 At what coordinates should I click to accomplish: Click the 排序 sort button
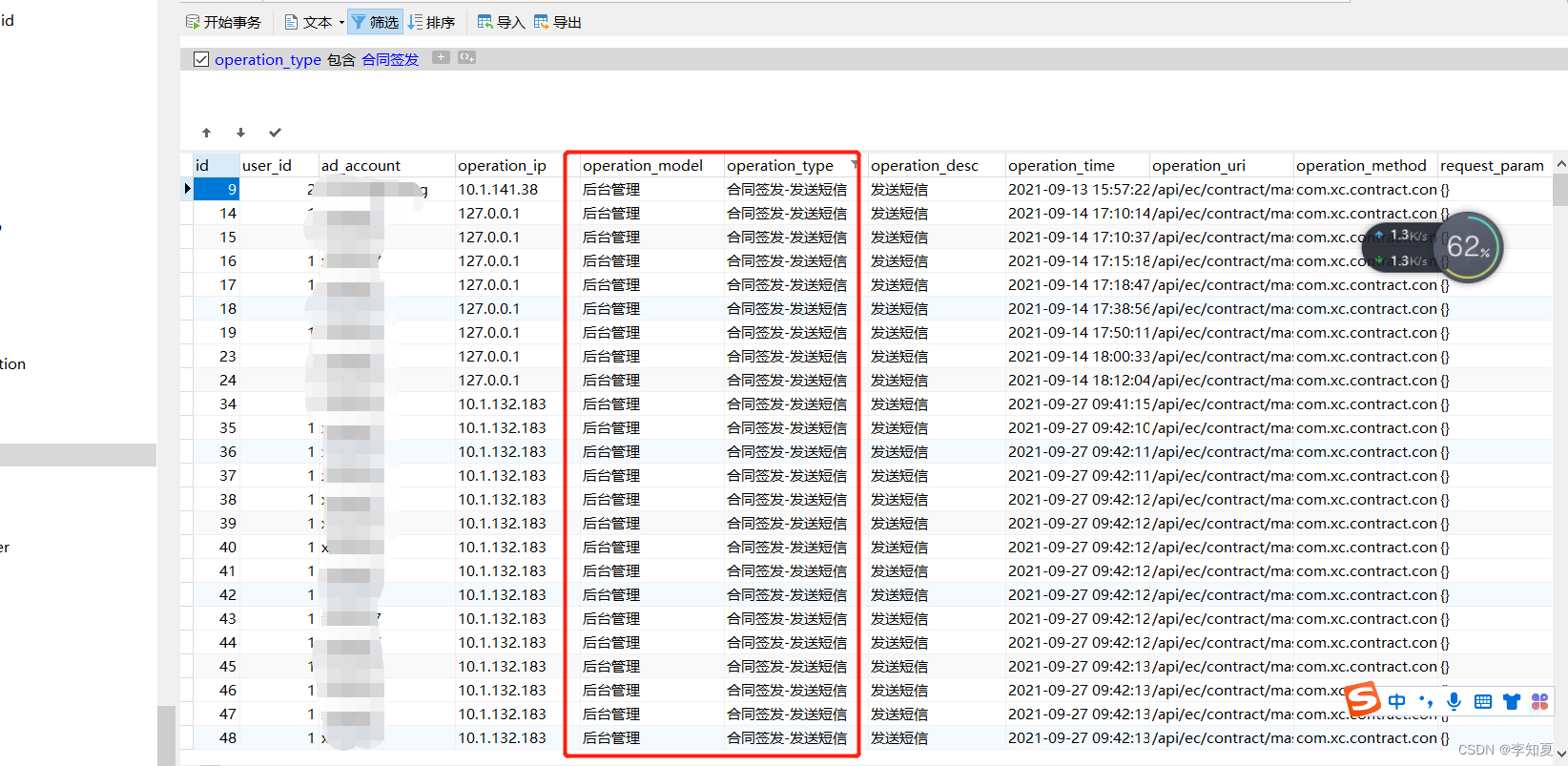[432, 22]
